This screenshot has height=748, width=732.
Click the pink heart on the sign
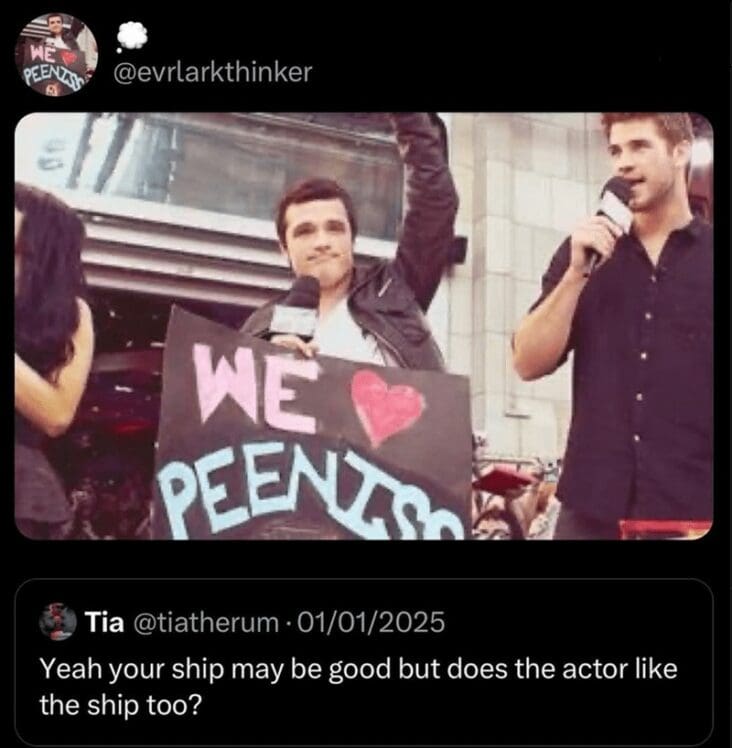click(388, 408)
